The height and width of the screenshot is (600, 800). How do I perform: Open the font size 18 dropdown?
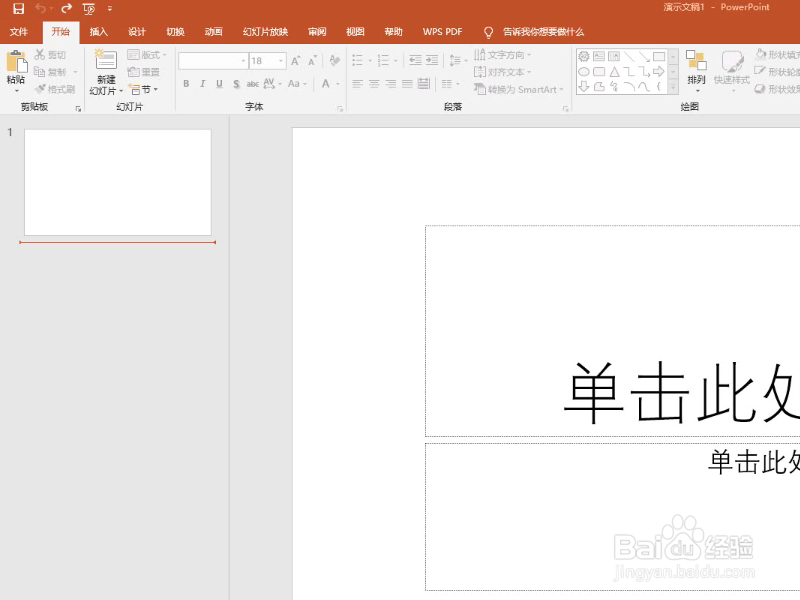(281, 61)
